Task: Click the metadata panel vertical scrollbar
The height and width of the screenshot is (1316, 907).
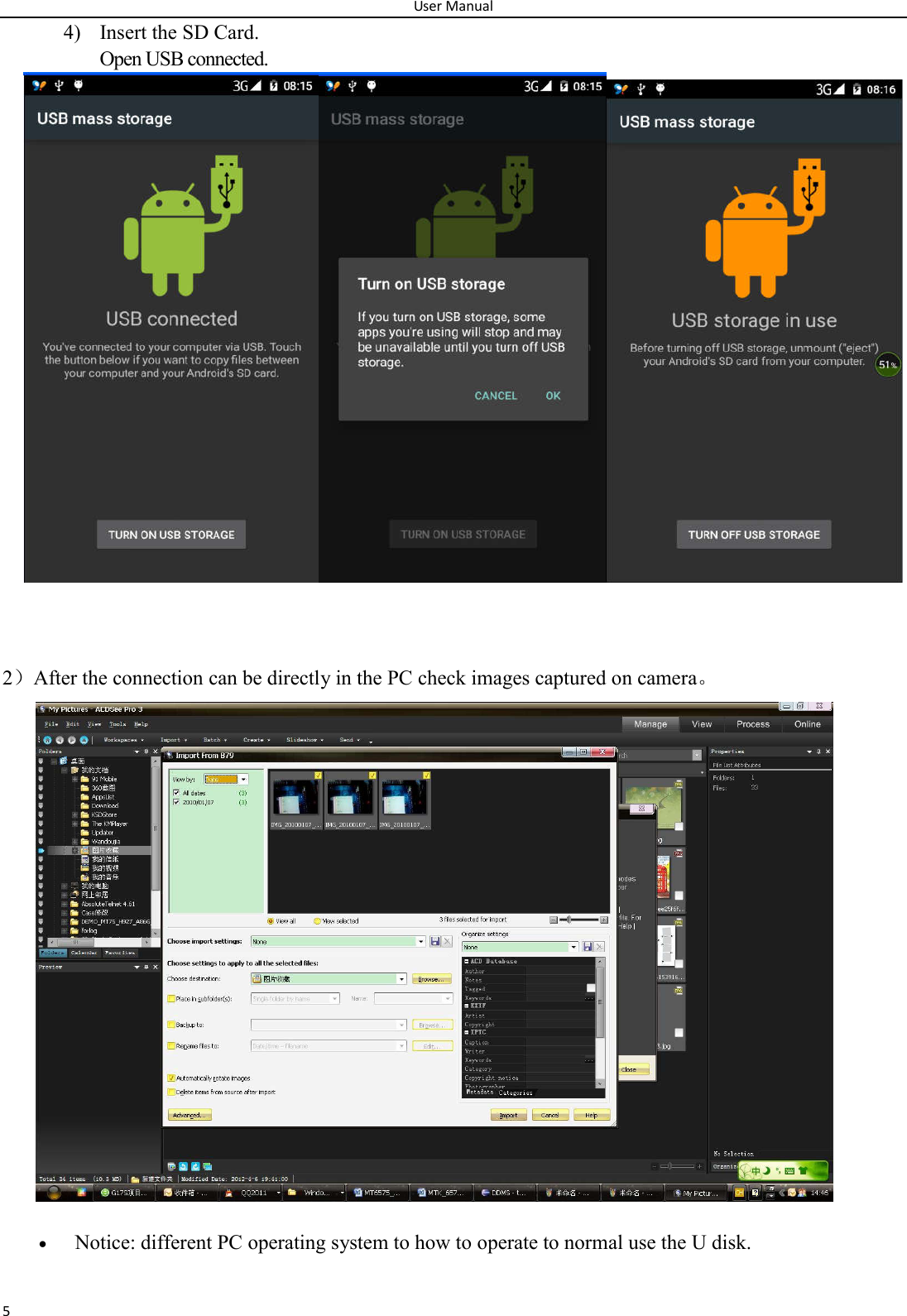Action: (x=600, y=1022)
